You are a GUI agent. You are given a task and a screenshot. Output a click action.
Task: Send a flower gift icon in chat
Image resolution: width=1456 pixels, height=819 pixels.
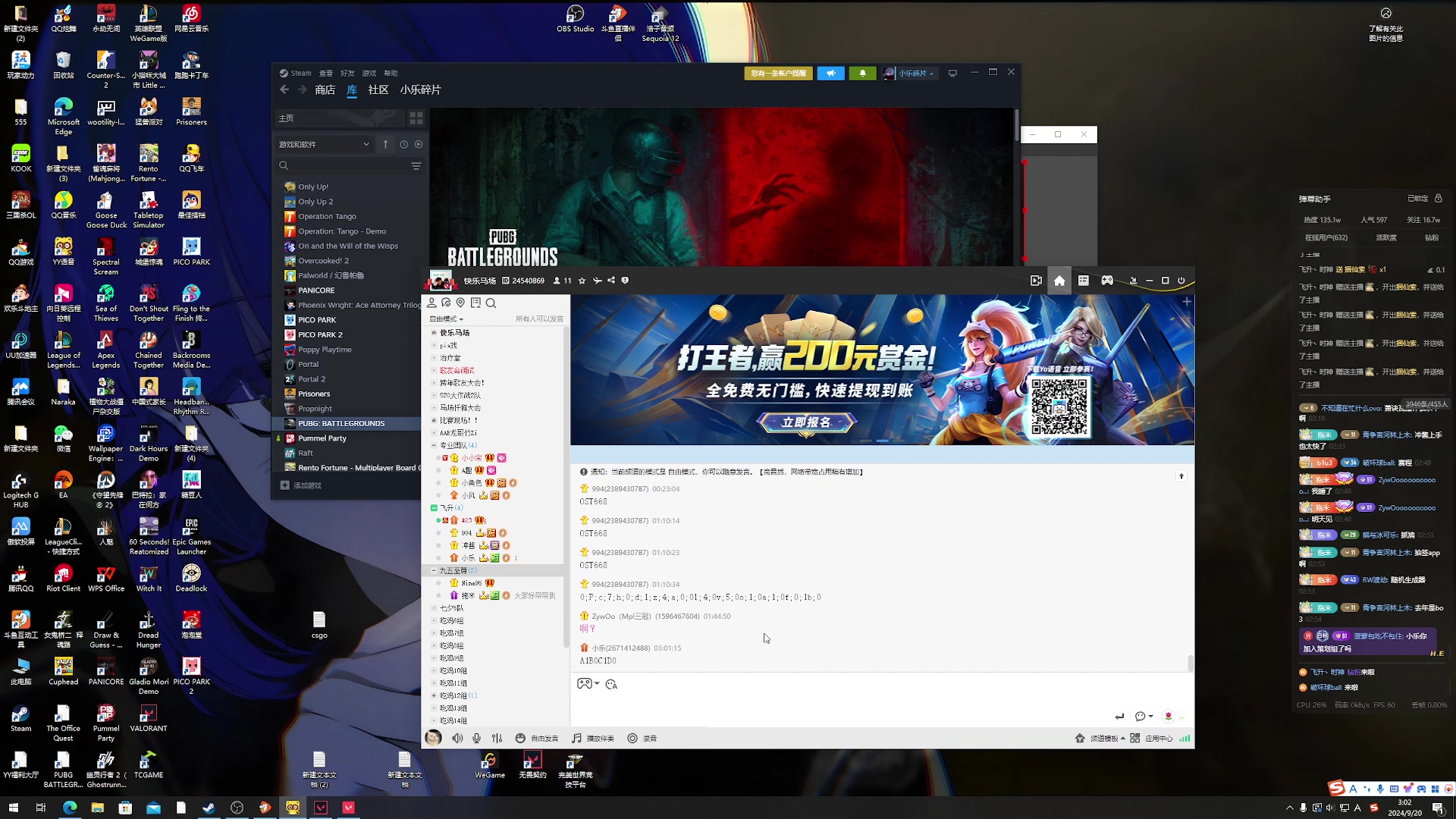tap(1168, 716)
